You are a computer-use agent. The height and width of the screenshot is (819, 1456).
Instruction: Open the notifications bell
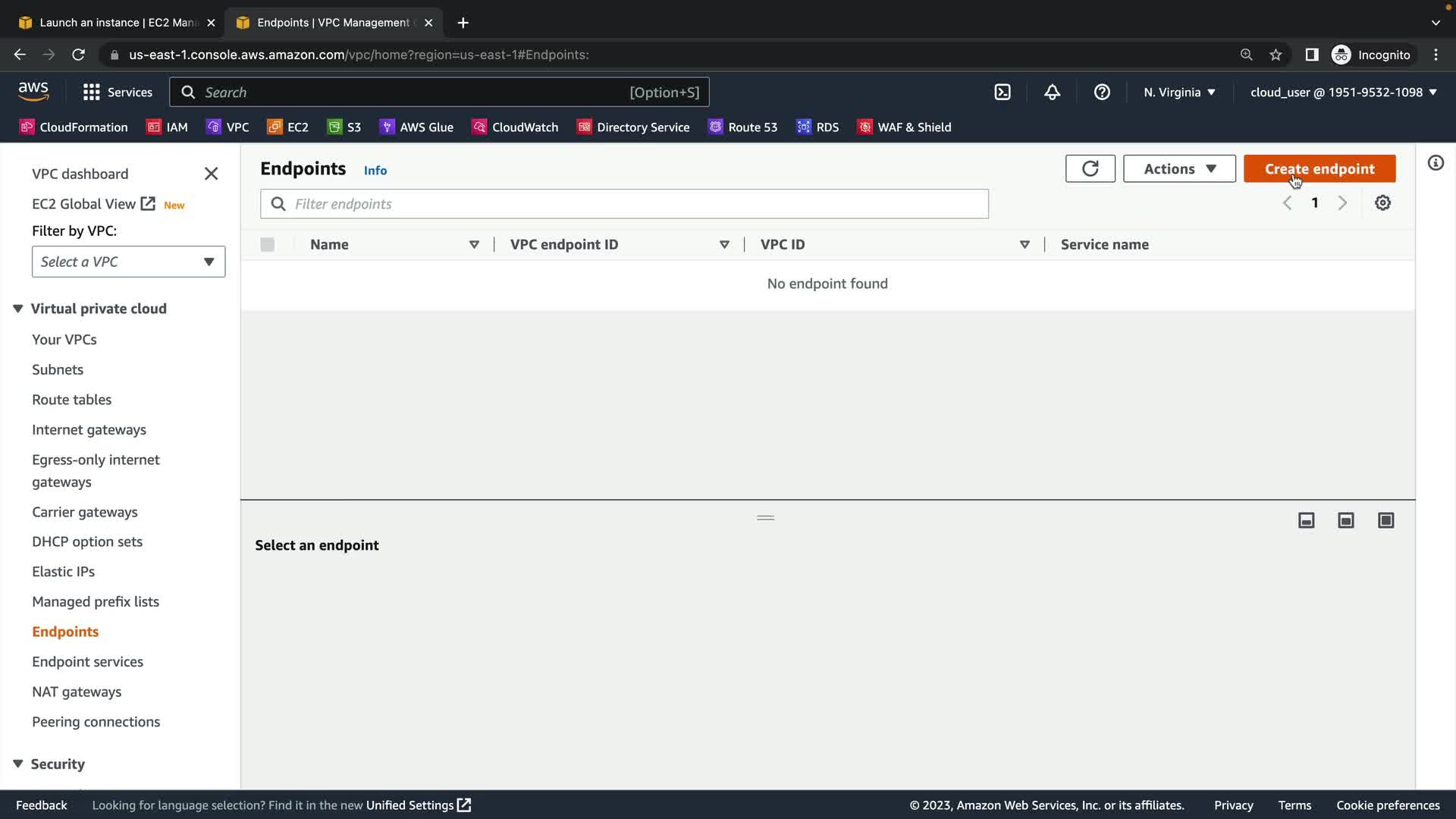tap(1052, 93)
